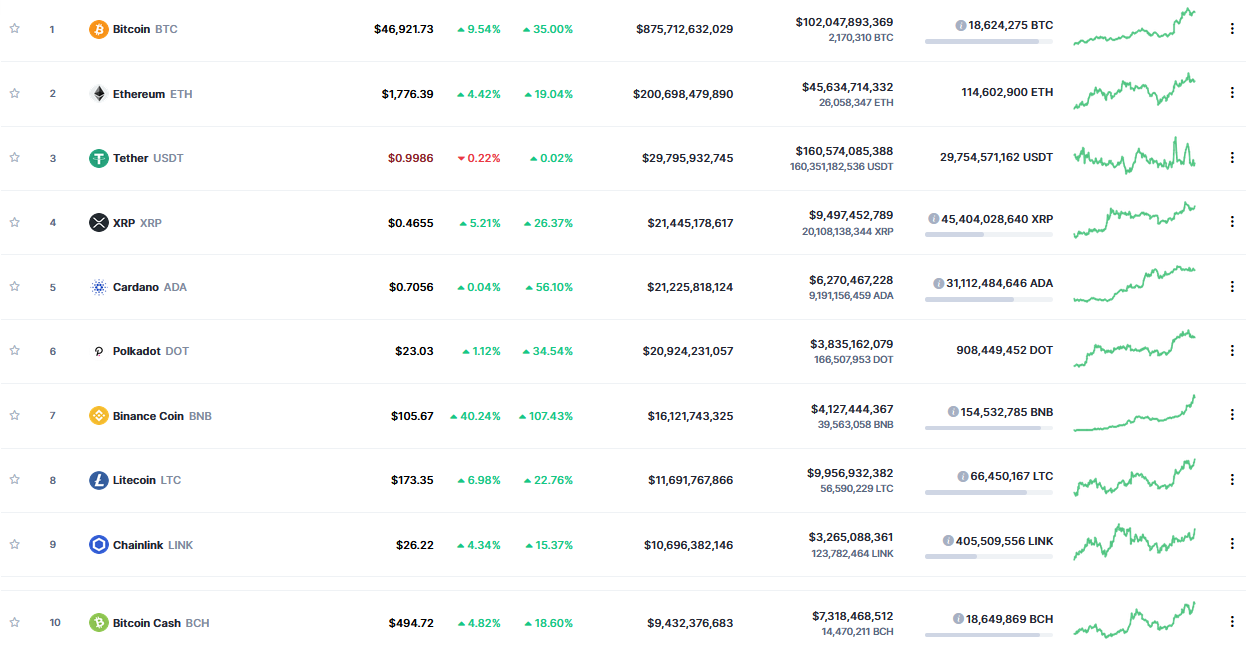Toggle the watchlist star for Polkadot

click(x=15, y=351)
